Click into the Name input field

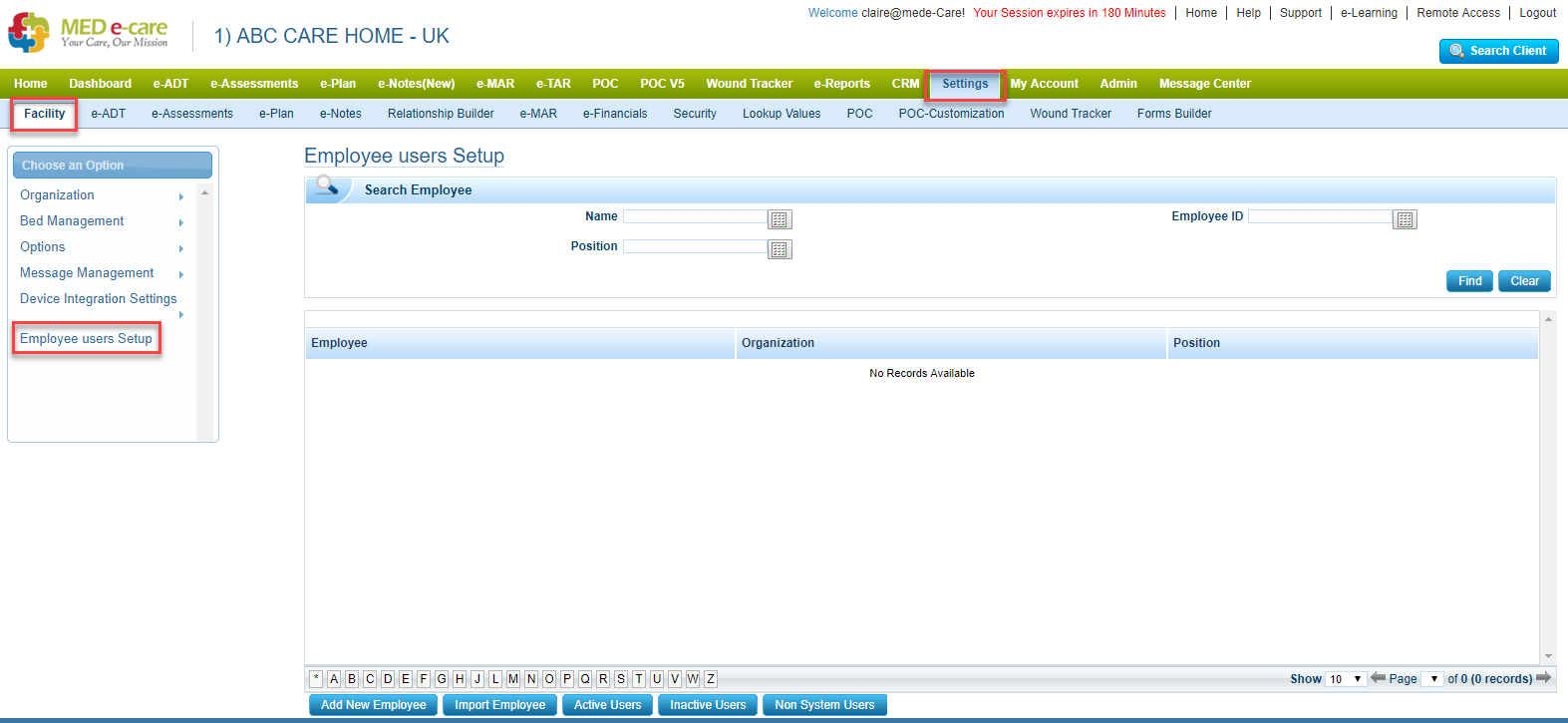point(695,216)
